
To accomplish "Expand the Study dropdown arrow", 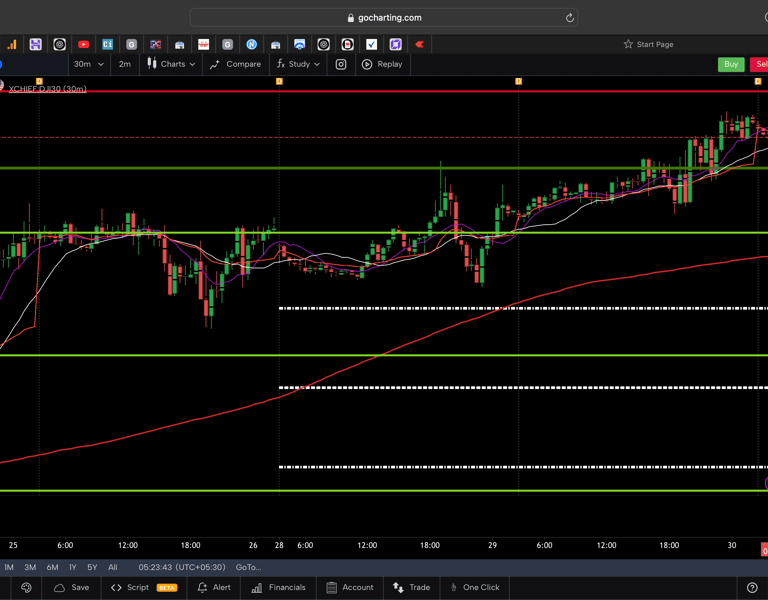I will 317,64.
